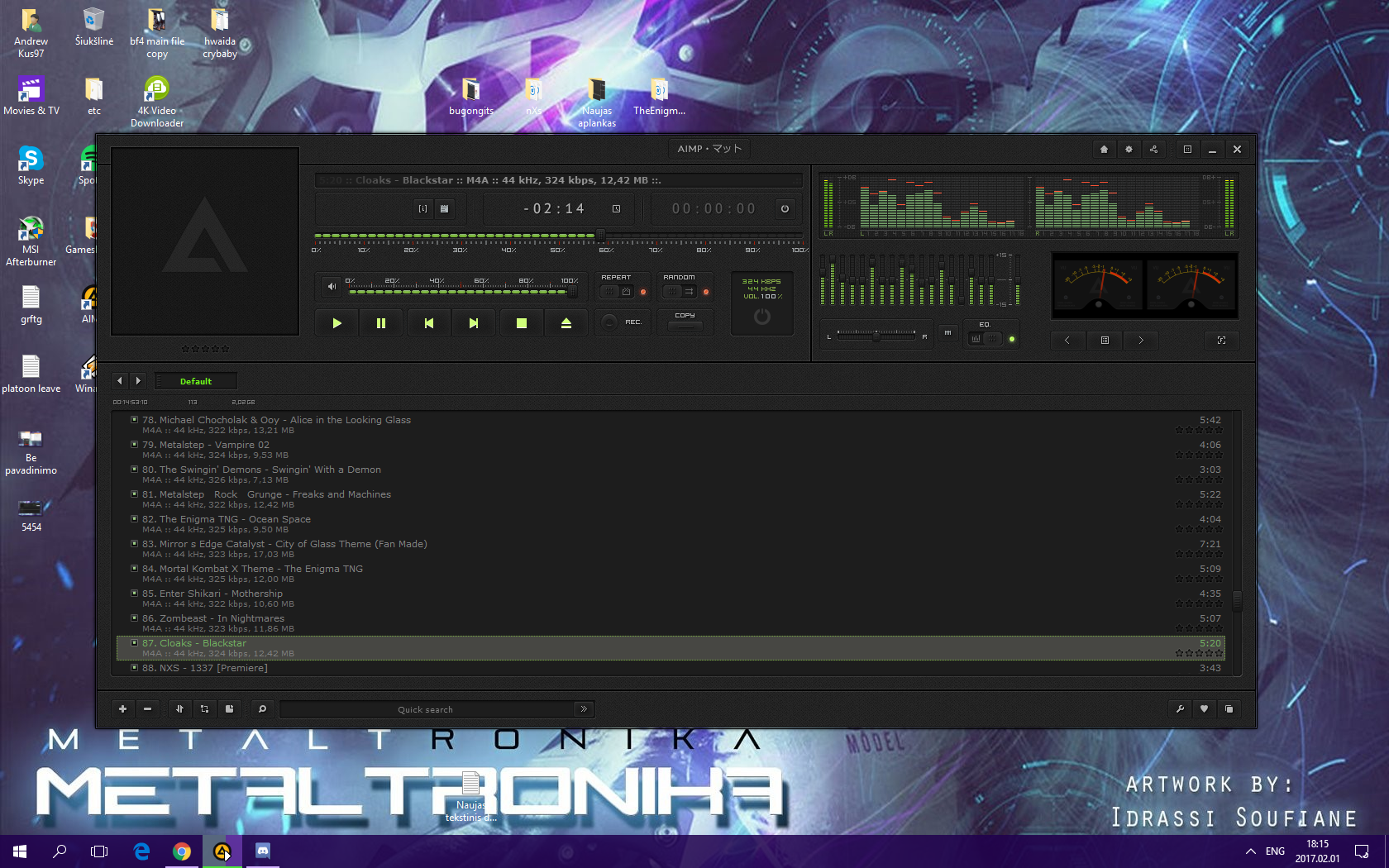Image resolution: width=1389 pixels, height=868 pixels.
Task: Click the large power button under bitrate display
Action: pyautogui.click(x=762, y=317)
